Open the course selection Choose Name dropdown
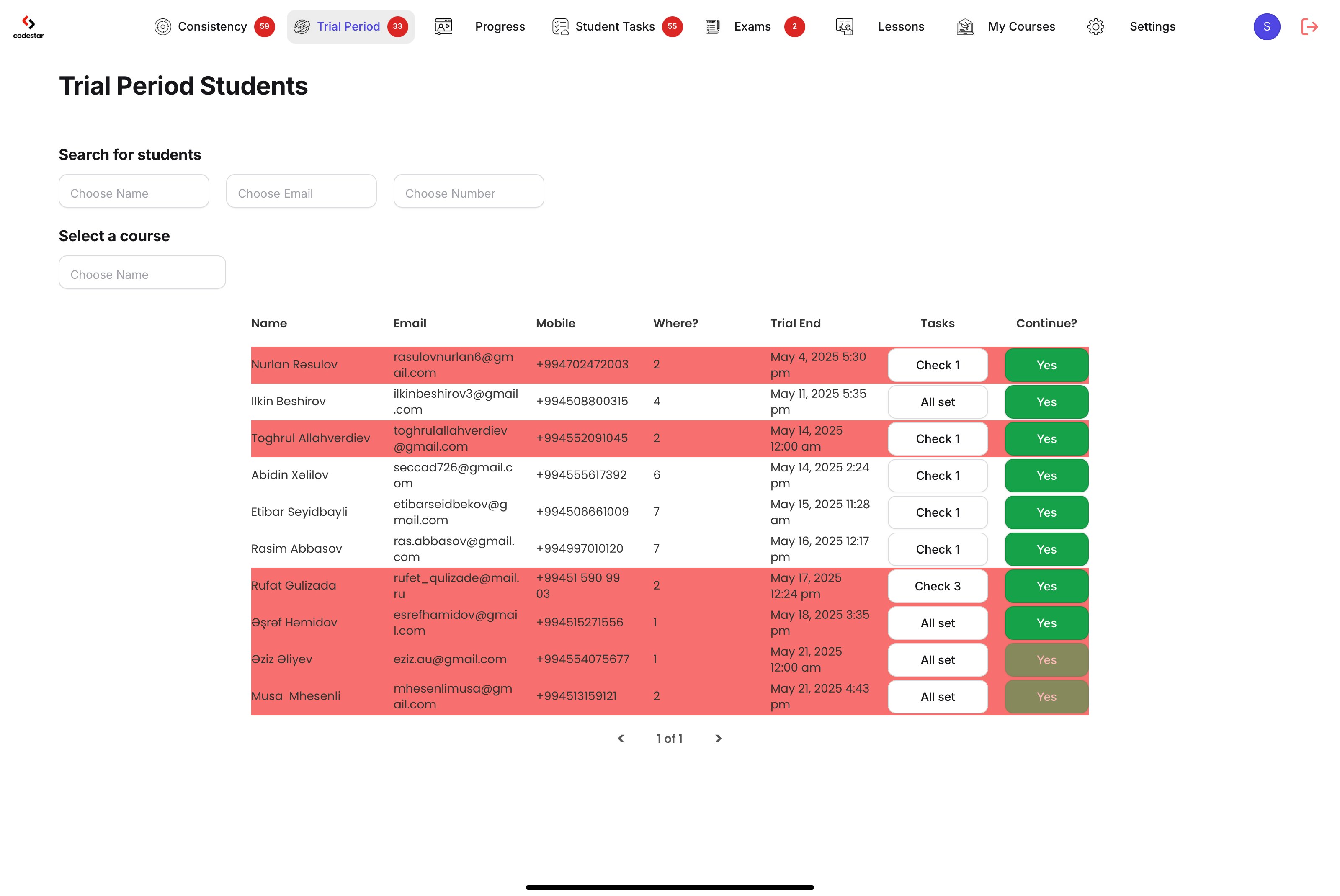 pyautogui.click(x=142, y=273)
